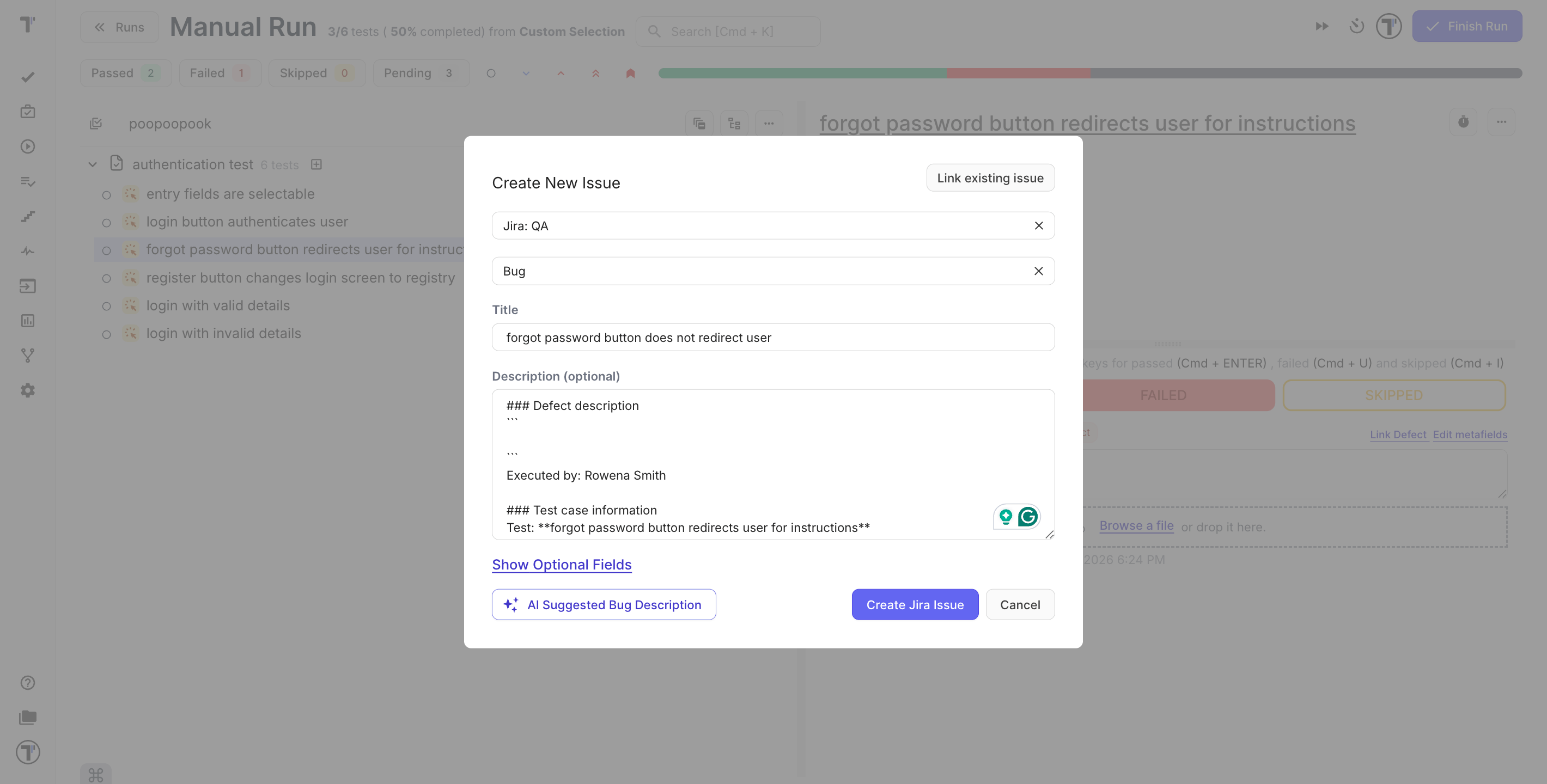This screenshot has height=784, width=1547.
Task: Go back to Runs
Action: coord(119,27)
